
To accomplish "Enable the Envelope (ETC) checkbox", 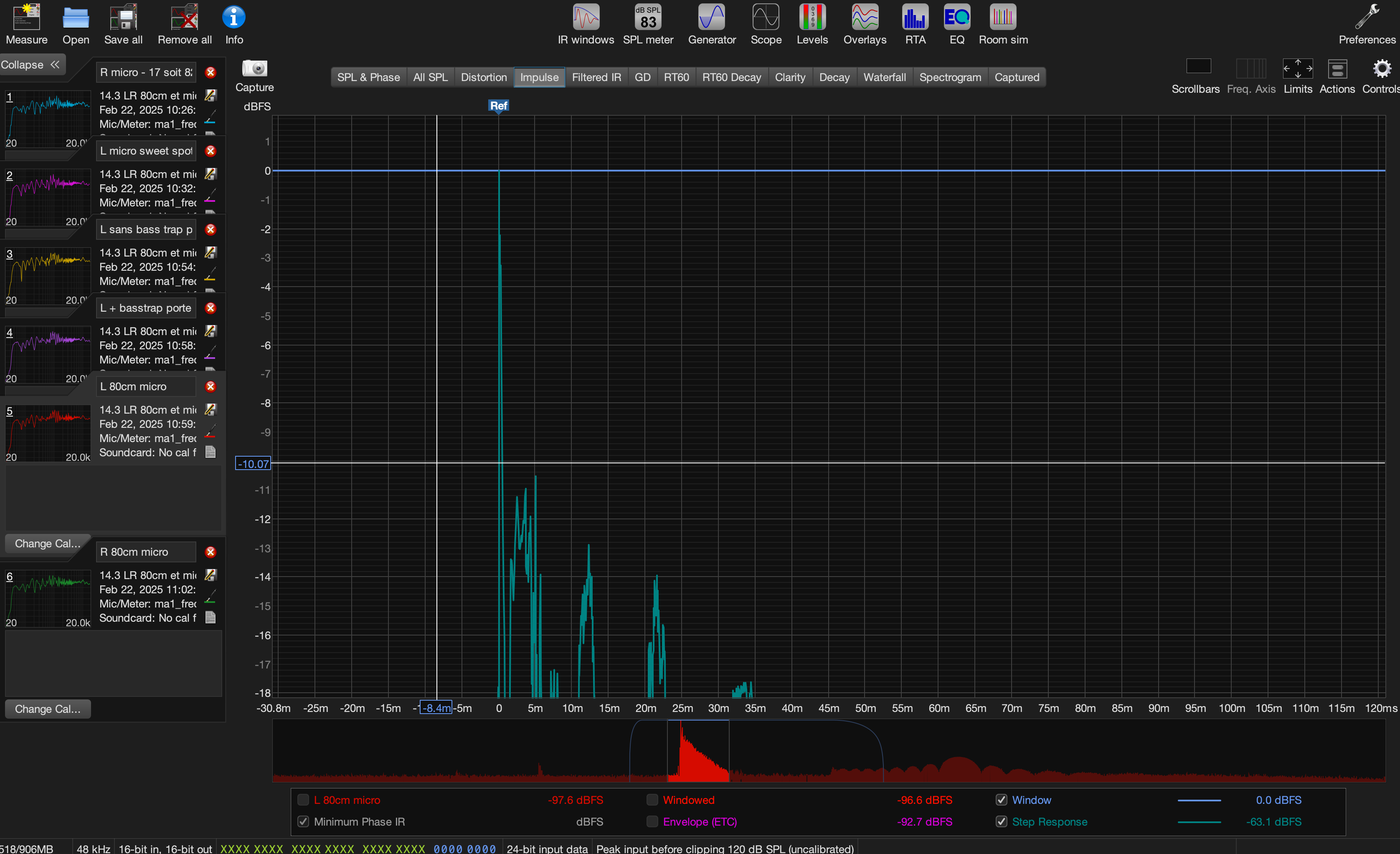I will 652,821.
